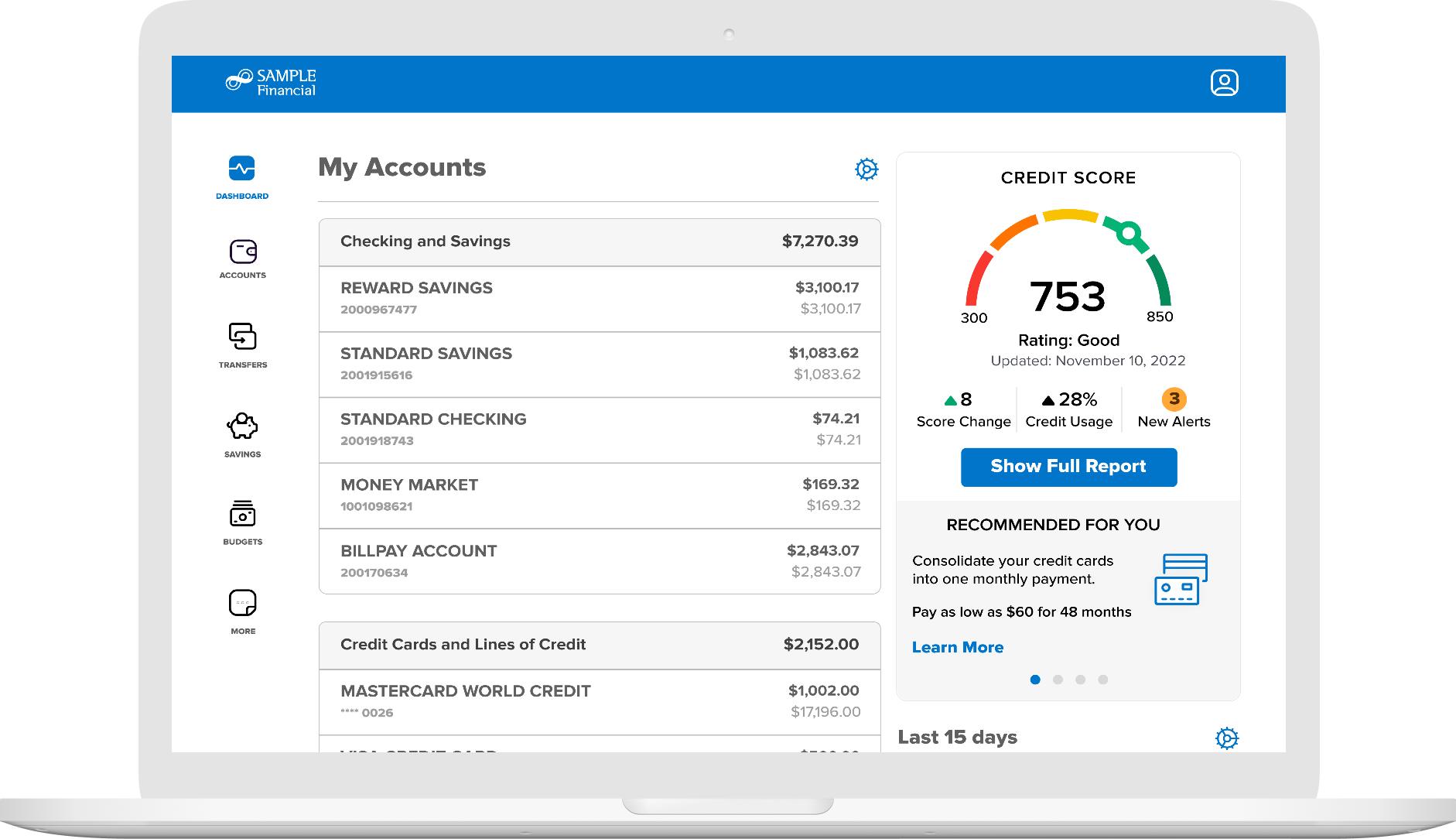Click the More sidebar icon

(242, 603)
